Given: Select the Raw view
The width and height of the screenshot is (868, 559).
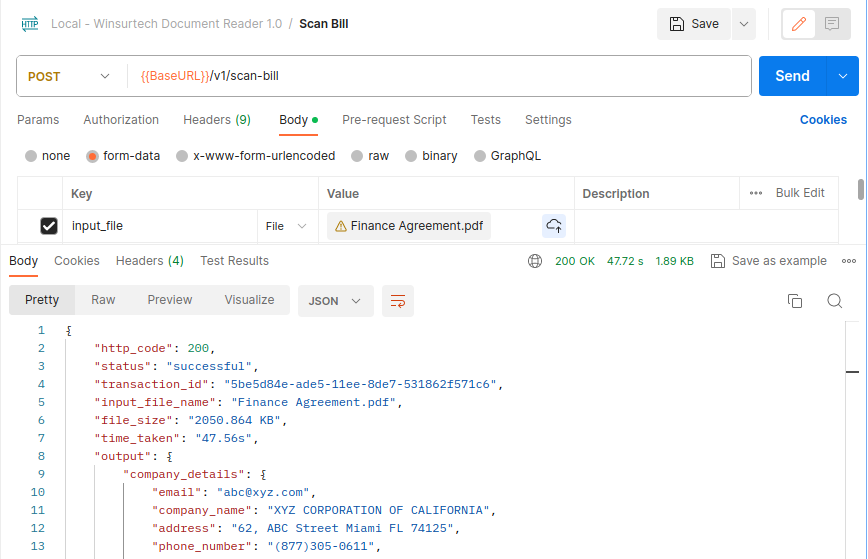Looking at the screenshot, I should (x=103, y=300).
